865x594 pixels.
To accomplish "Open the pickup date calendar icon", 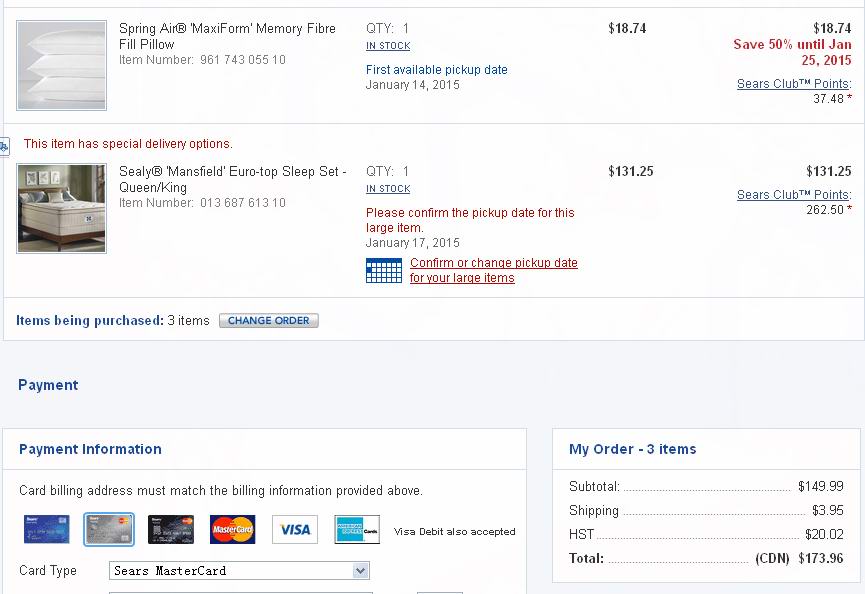I will point(384,271).
